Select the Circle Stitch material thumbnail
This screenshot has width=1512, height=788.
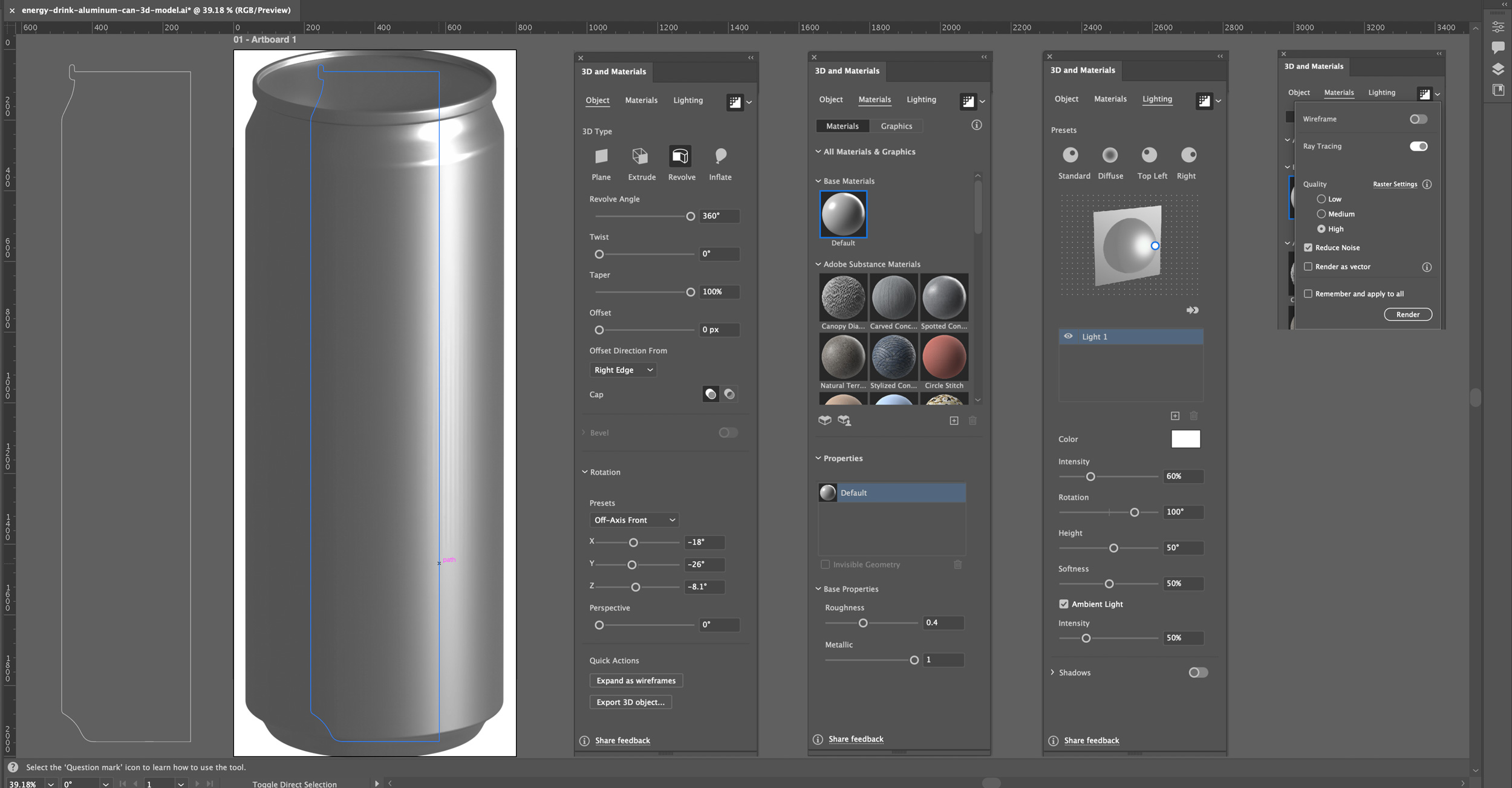pyautogui.click(x=944, y=357)
